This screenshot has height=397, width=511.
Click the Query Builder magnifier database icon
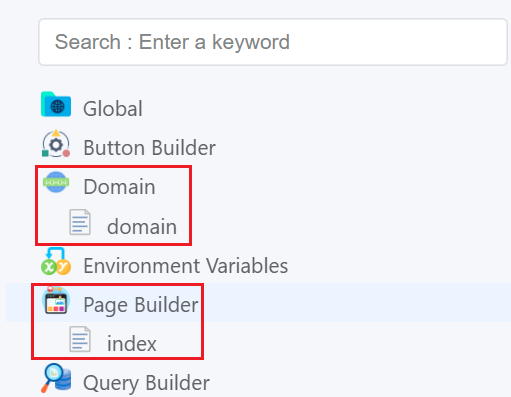56,378
